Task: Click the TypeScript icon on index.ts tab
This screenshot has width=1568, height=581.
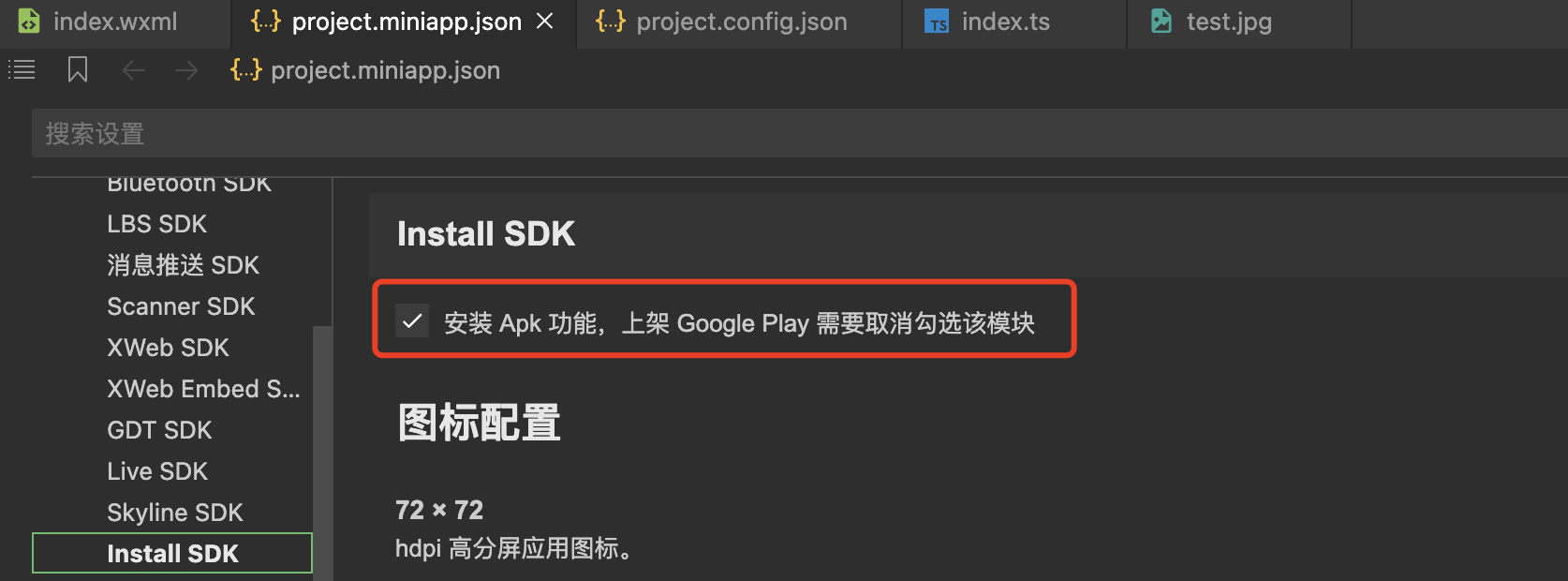Action: point(937,22)
